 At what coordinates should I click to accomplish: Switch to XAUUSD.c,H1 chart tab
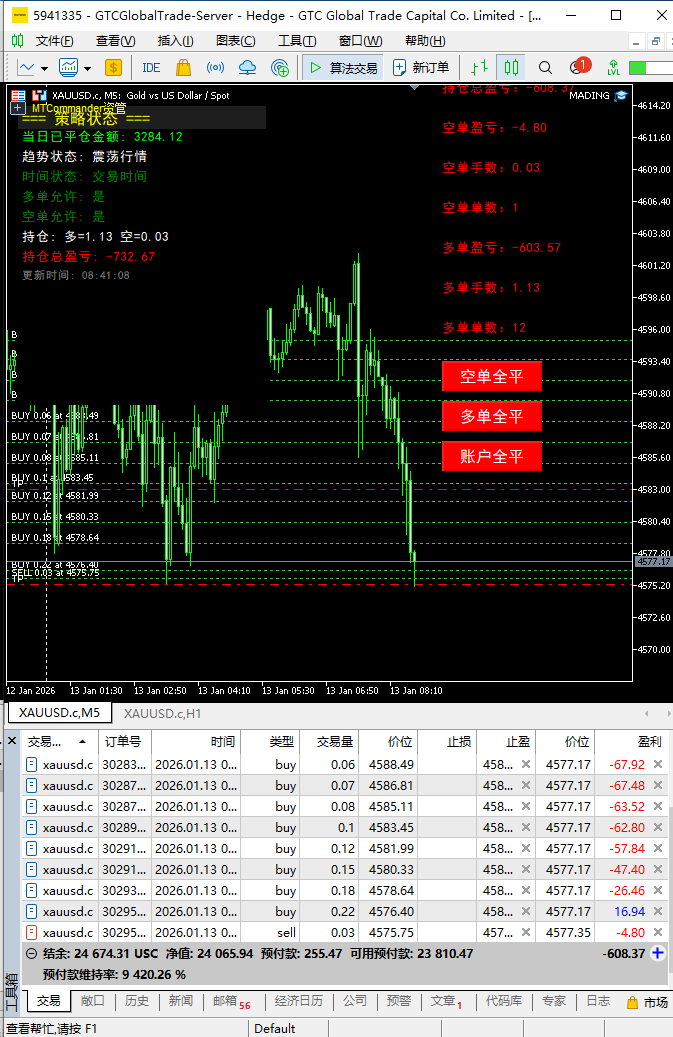pyautogui.click(x=163, y=714)
